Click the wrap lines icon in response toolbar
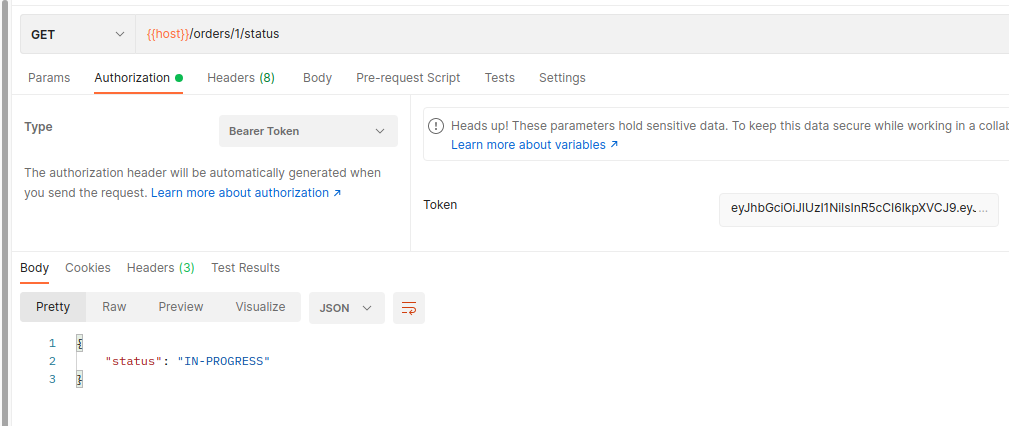Screen dimensions: 1009x426 (x=409, y=308)
